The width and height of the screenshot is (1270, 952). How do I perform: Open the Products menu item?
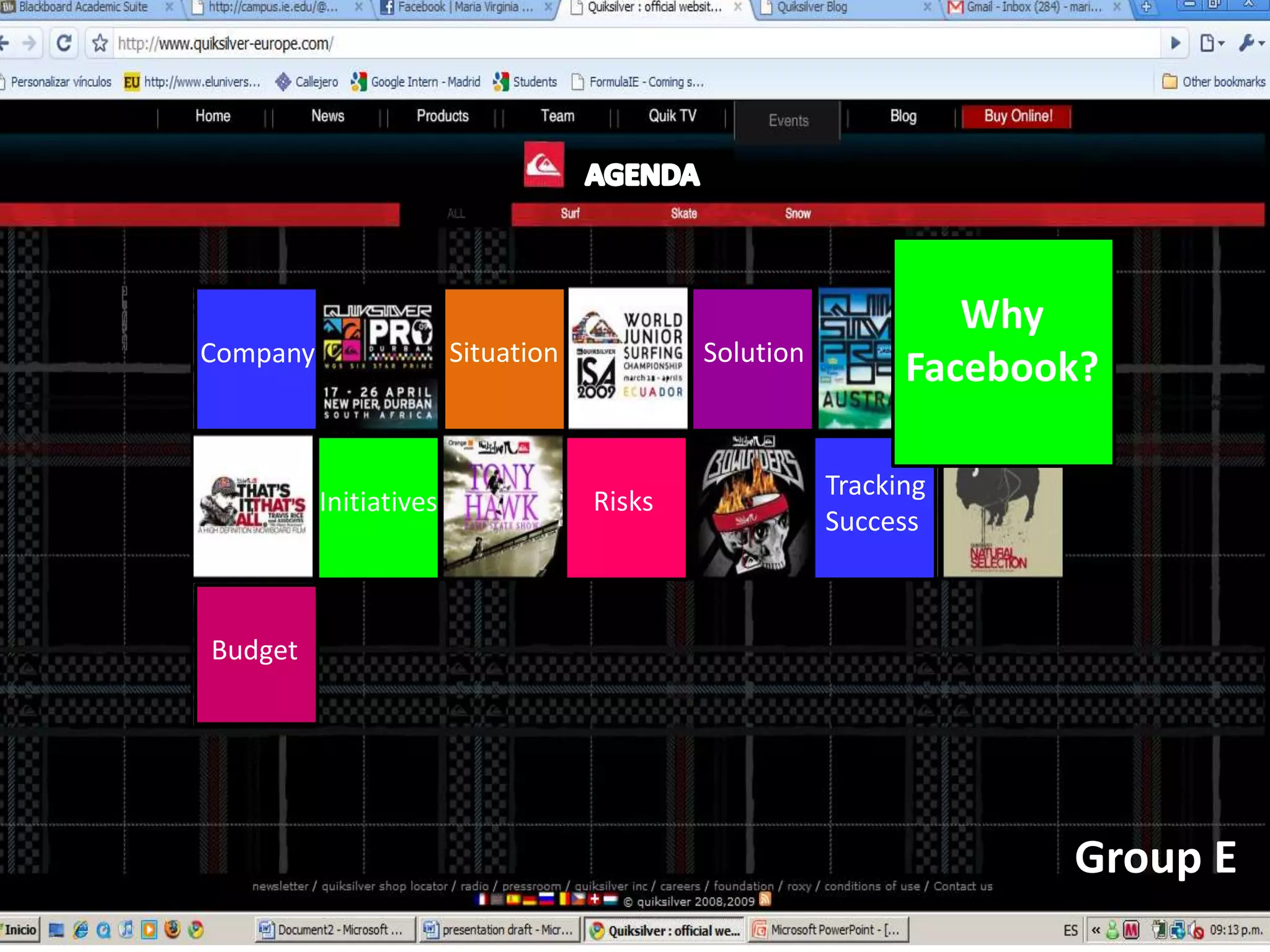pyautogui.click(x=442, y=116)
